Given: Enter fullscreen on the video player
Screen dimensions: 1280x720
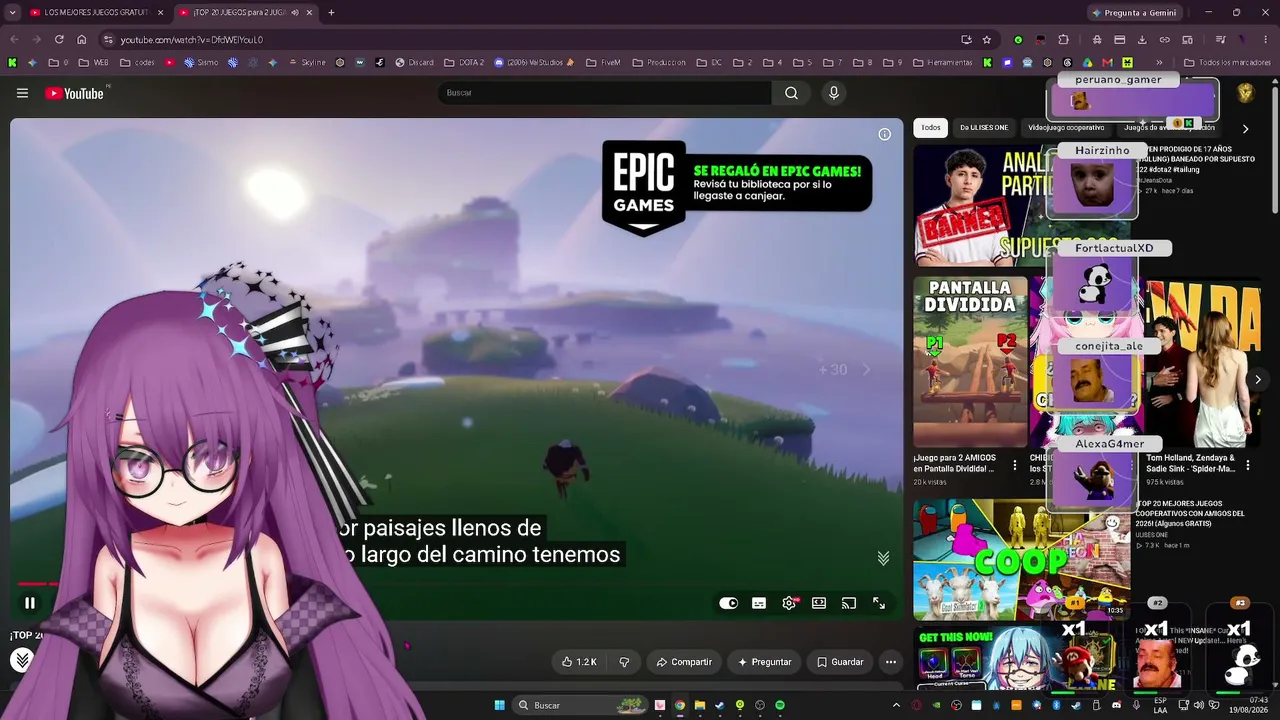Looking at the screenshot, I should coord(879,603).
